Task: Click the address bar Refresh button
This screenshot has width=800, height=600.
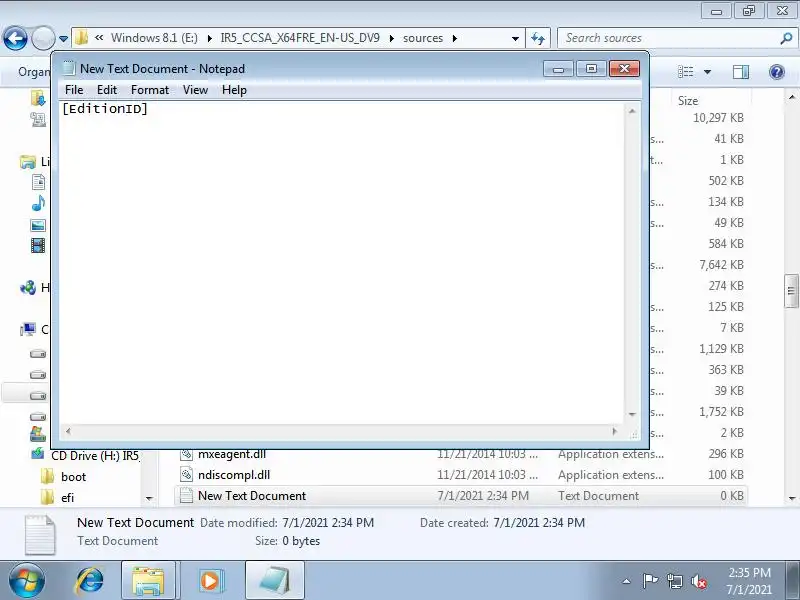Action: click(x=538, y=38)
